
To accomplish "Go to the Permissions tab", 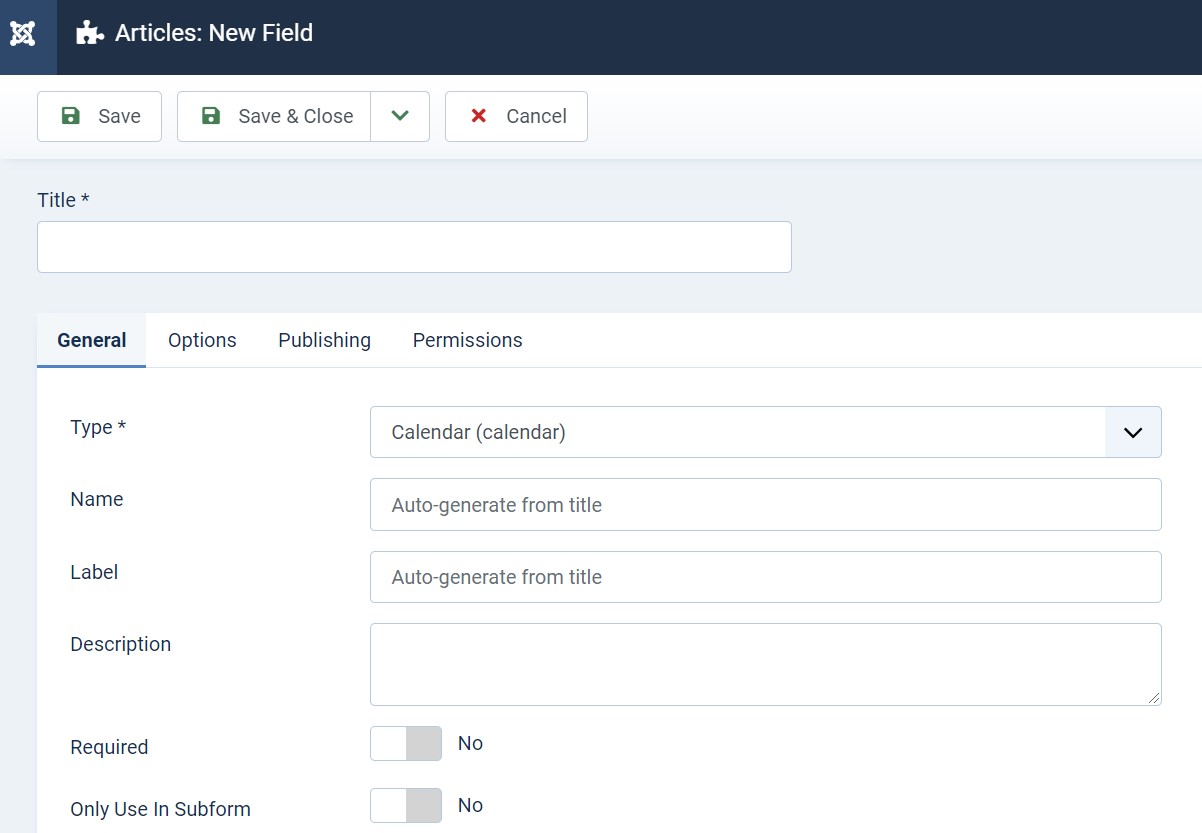I will click(x=467, y=340).
